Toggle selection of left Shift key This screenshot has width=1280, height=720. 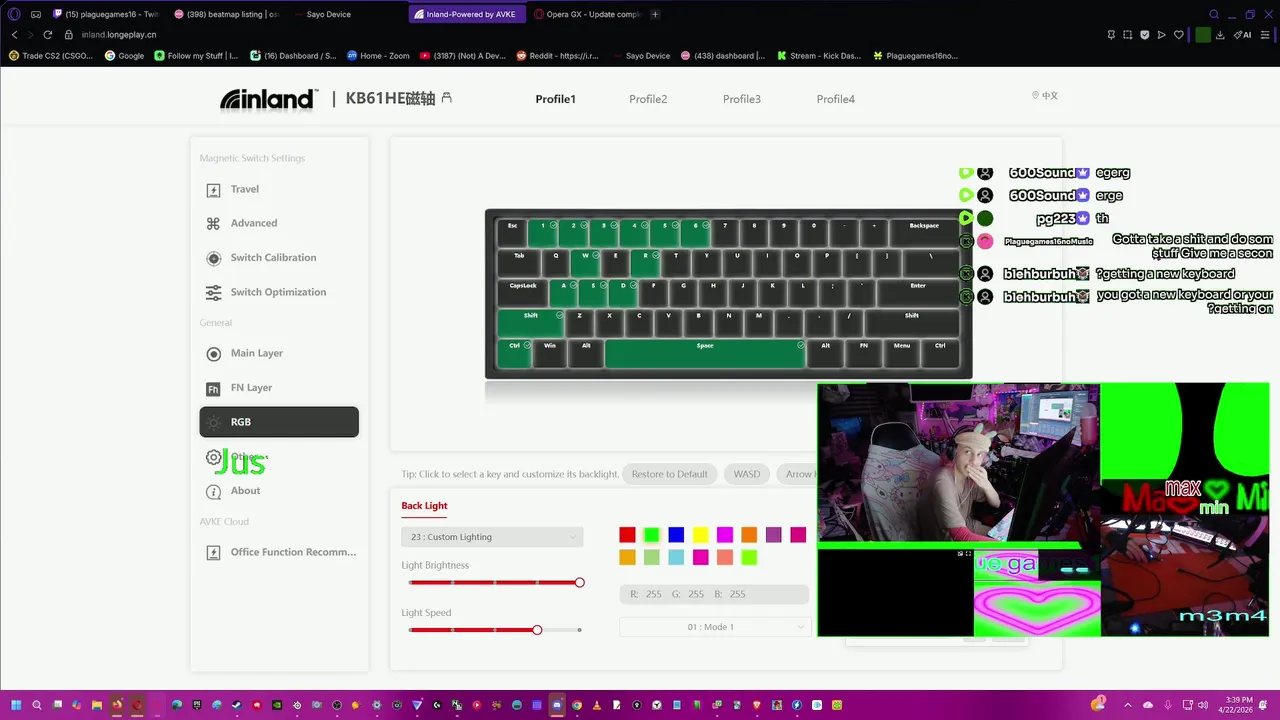[531, 322]
